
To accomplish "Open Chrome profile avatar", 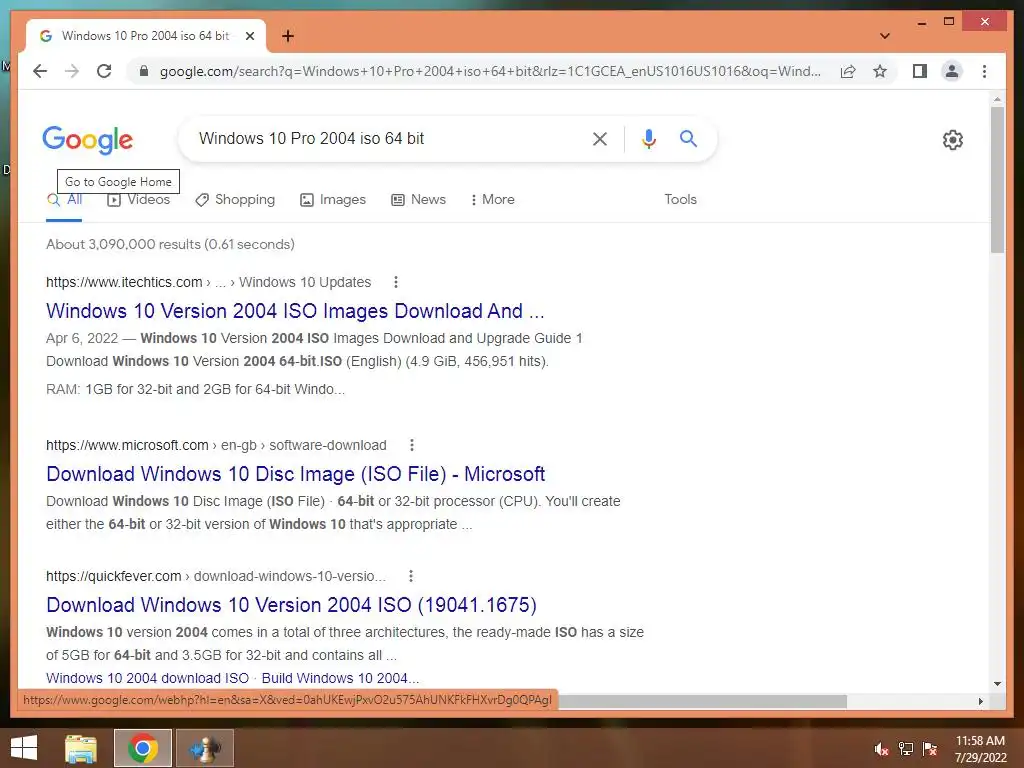I will (952, 71).
